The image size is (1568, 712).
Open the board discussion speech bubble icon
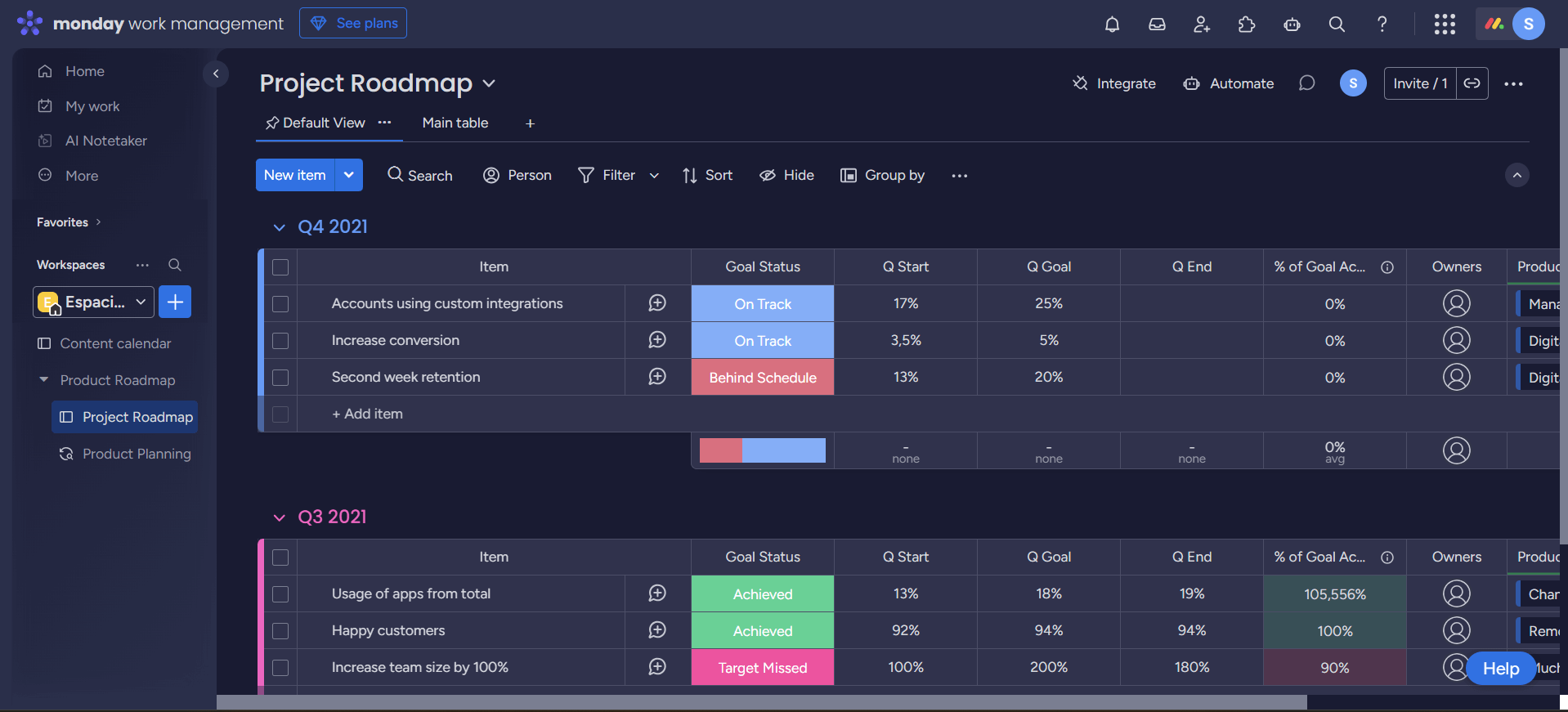click(x=1306, y=83)
